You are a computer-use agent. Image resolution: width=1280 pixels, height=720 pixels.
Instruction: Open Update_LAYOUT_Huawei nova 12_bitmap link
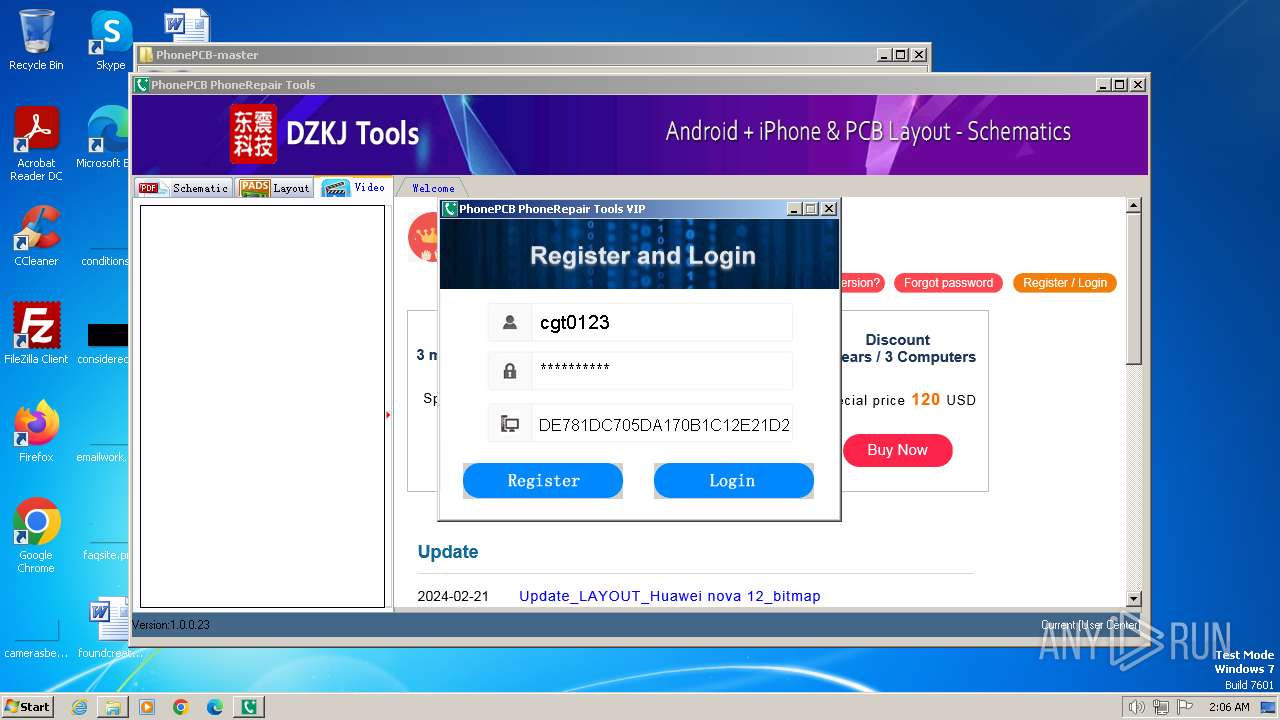669,596
